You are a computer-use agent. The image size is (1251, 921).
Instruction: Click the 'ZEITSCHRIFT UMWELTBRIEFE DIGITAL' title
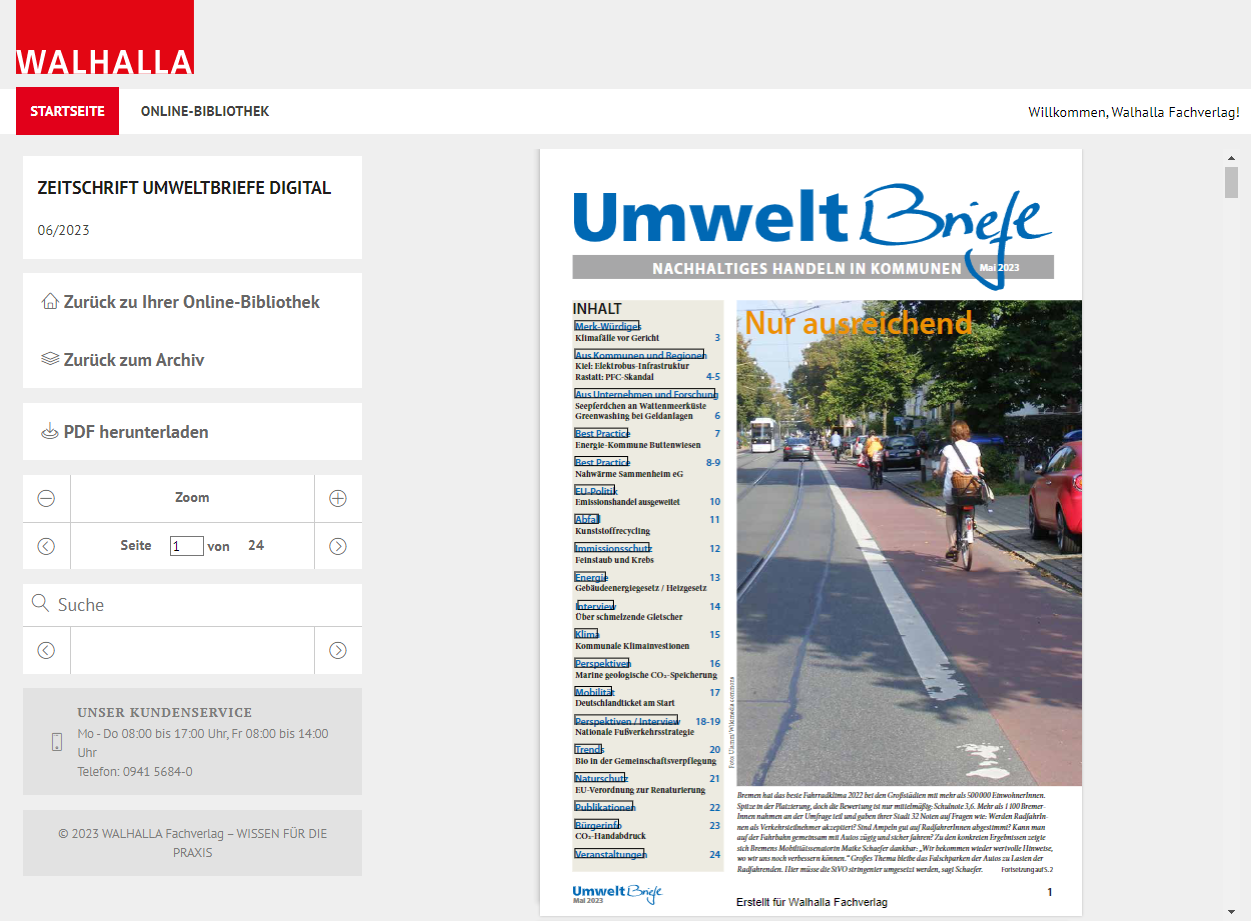click(x=184, y=188)
